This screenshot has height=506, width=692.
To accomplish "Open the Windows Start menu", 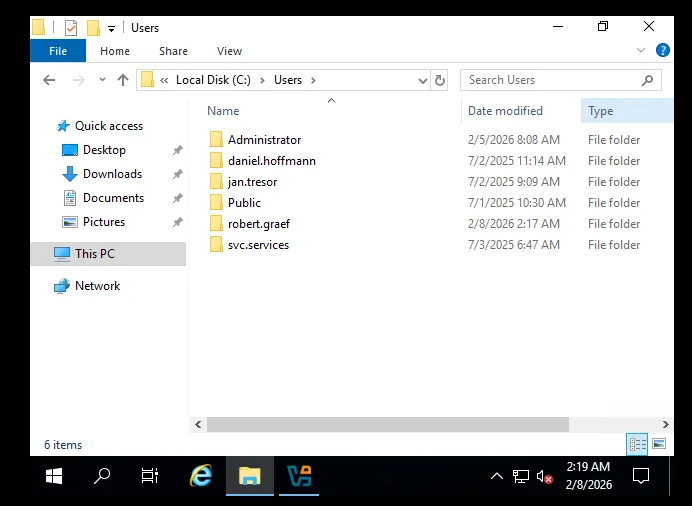I will click(x=54, y=476).
